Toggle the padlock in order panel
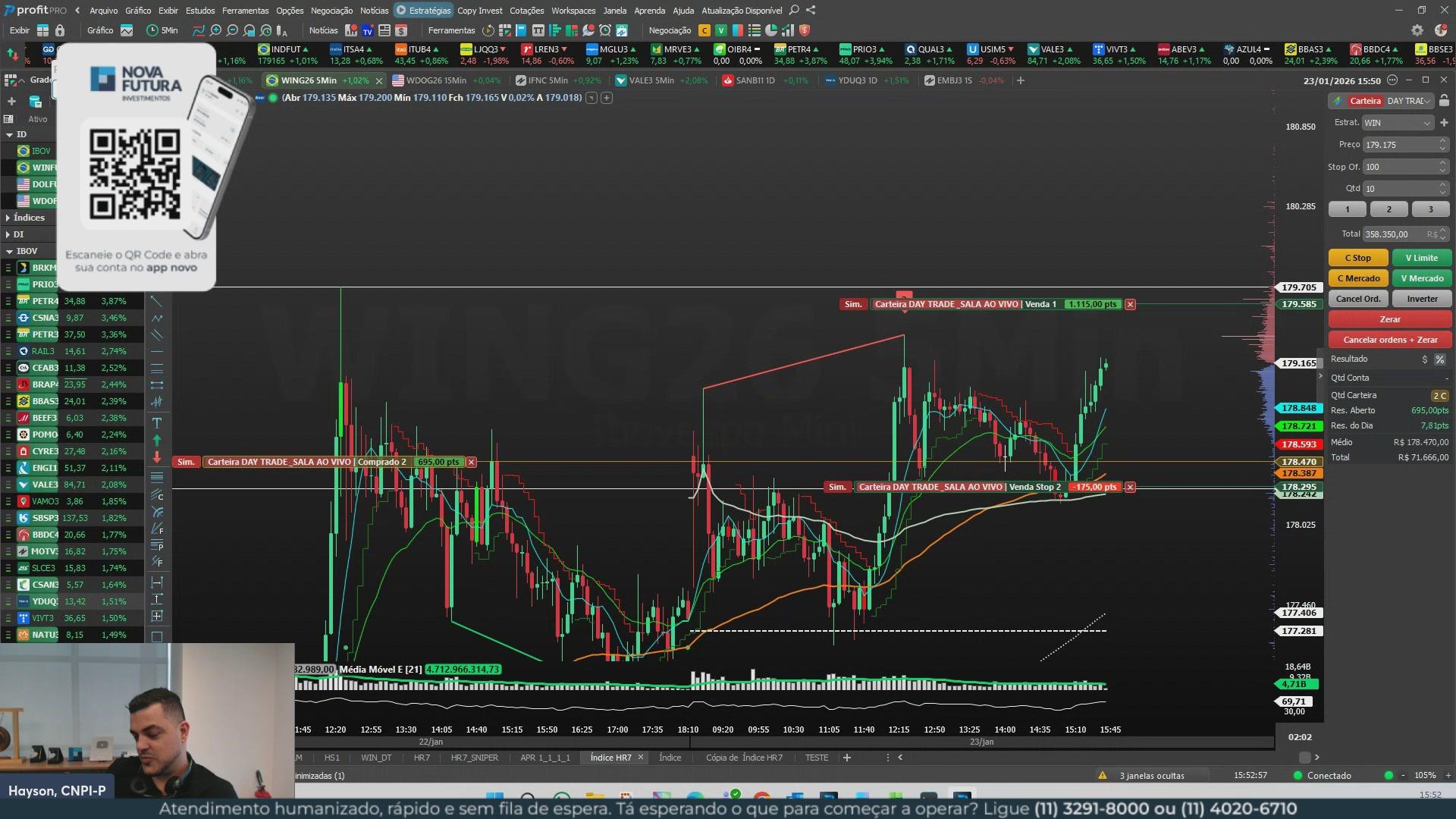1456x819 pixels. tap(1444, 101)
